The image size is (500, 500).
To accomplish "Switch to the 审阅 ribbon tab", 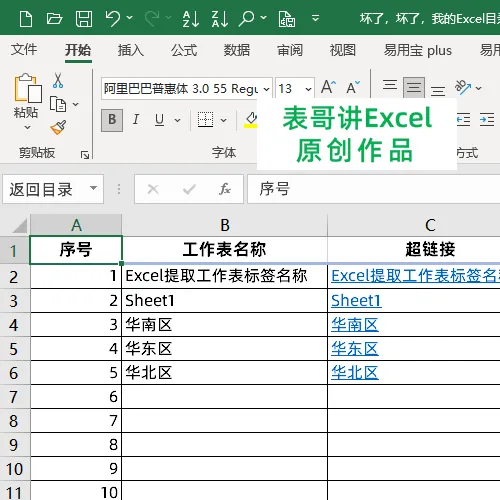I will point(290,50).
